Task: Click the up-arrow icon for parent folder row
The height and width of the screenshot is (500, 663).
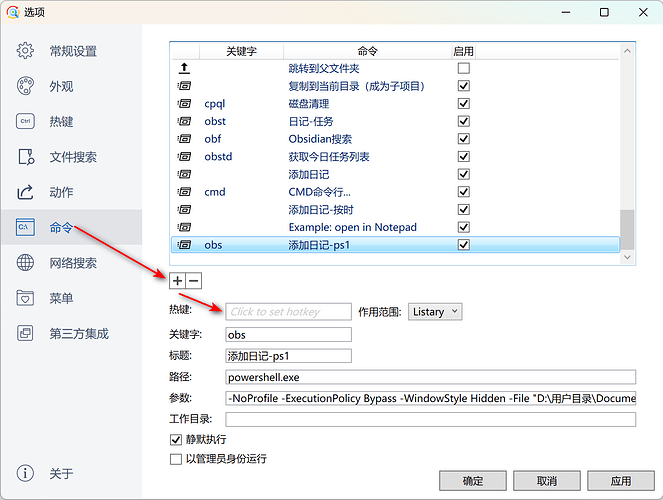Action: click(x=184, y=68)
